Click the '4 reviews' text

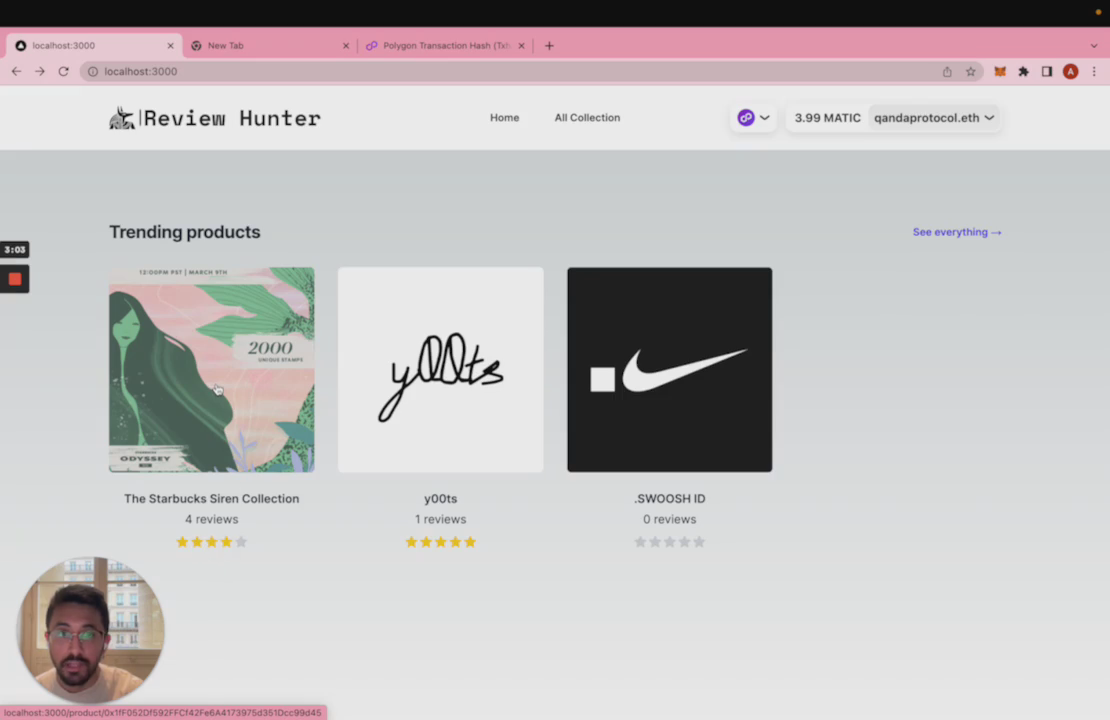(212, 519)
